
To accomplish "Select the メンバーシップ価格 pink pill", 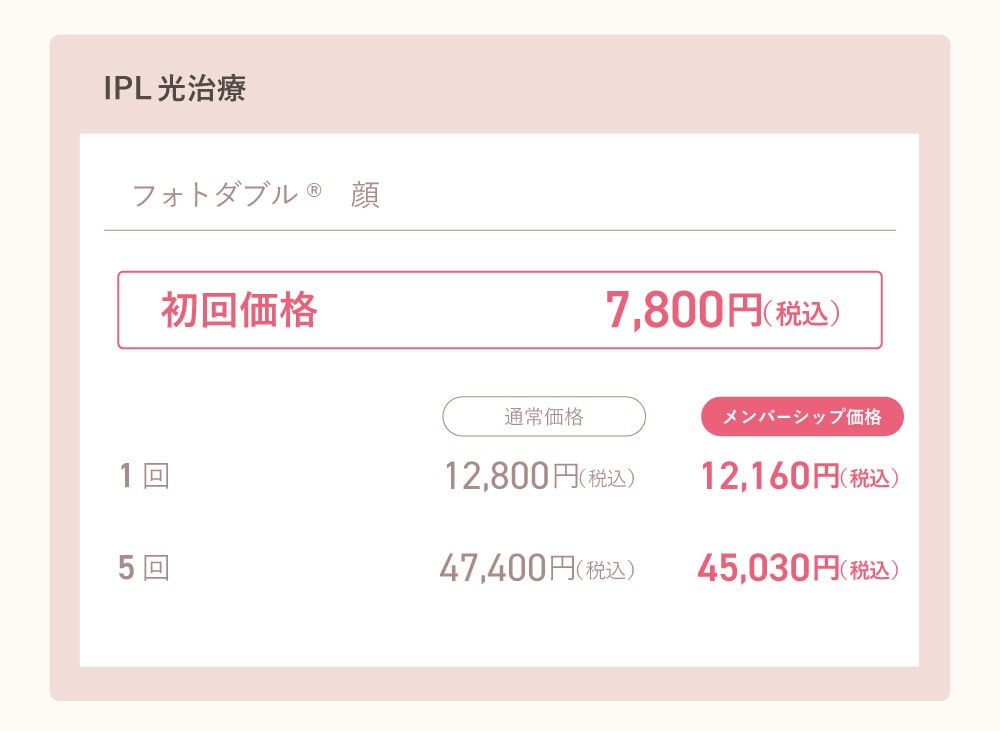I will [x=802, y=417].
